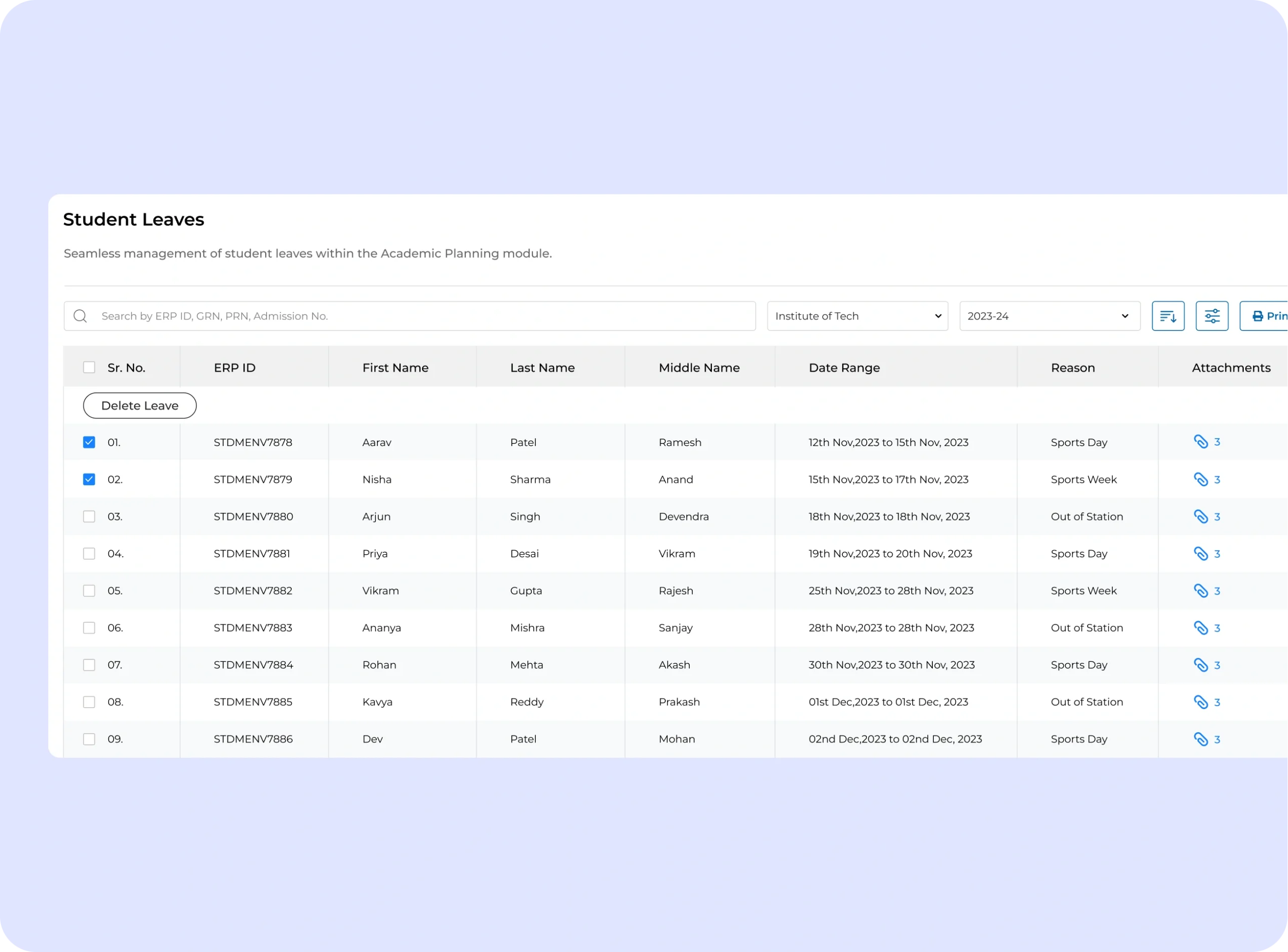Expand the 2023-24 academic year dropdown
This screenshot has width=1288, height=952.
point(1050,316)
